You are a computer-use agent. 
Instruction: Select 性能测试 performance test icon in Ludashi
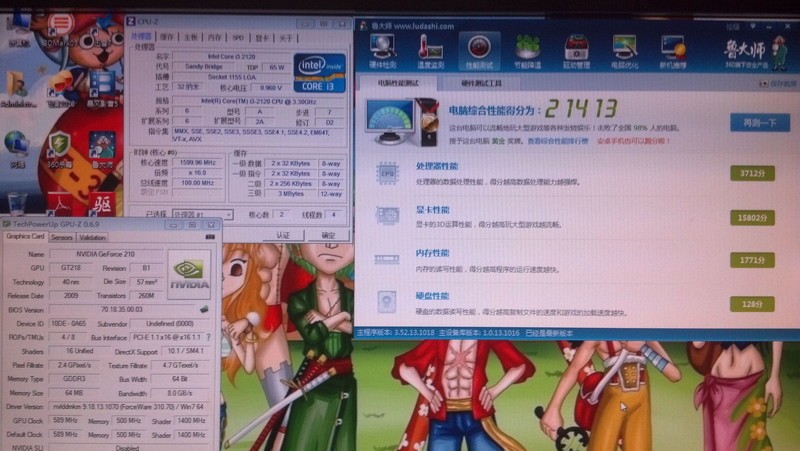tap(479, 52)
